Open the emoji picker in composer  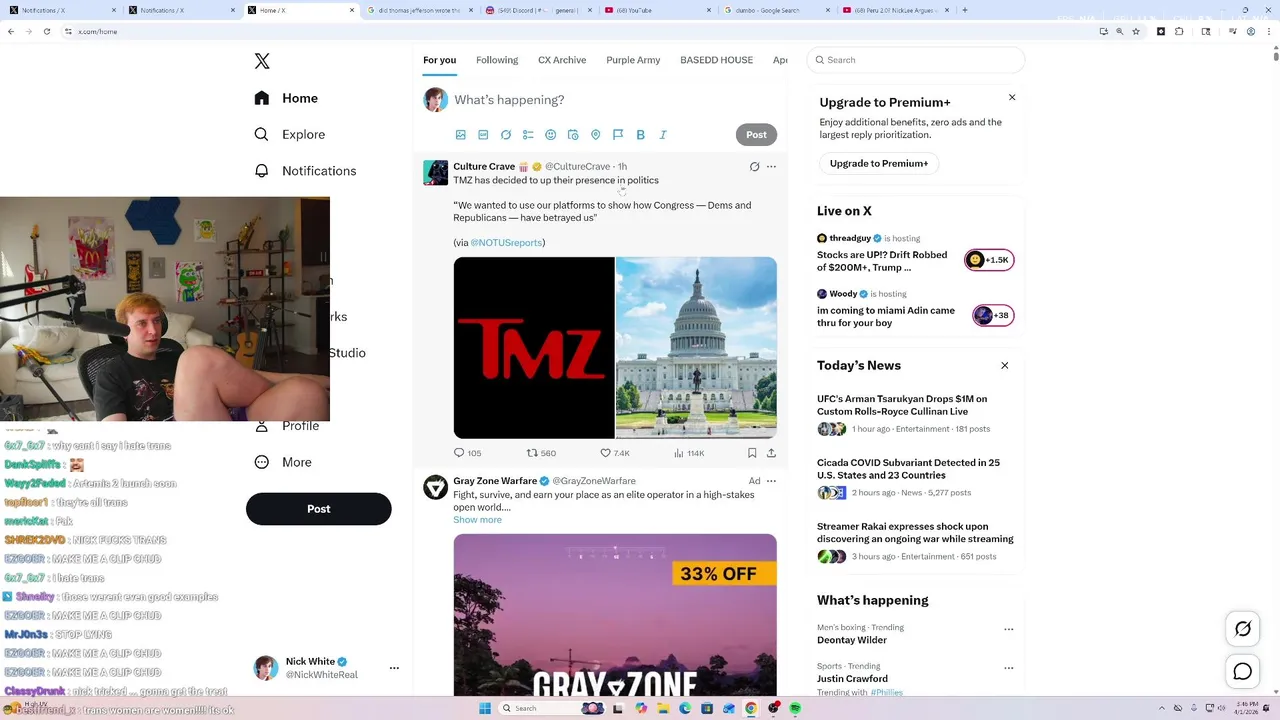click(550, 135)
